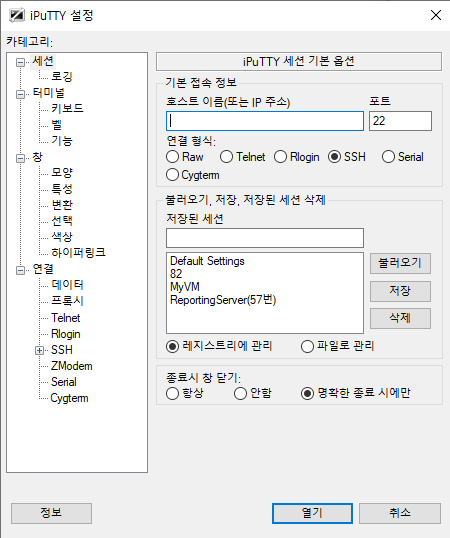Set close window on exit to 안함
450x538 pixels.
(x=253, y=393)
